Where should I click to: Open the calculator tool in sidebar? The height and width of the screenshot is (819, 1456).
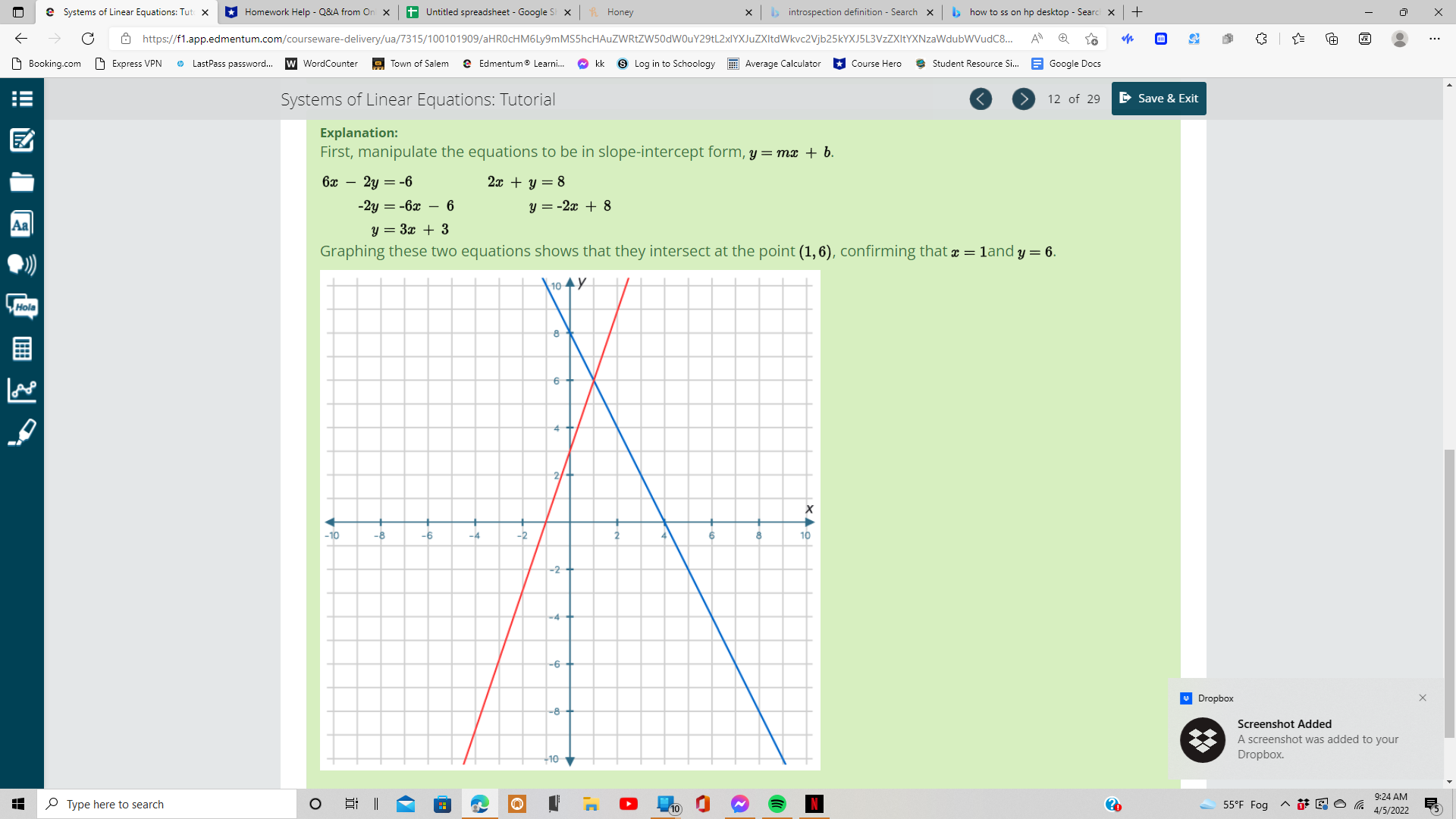(x=22, y=349)
